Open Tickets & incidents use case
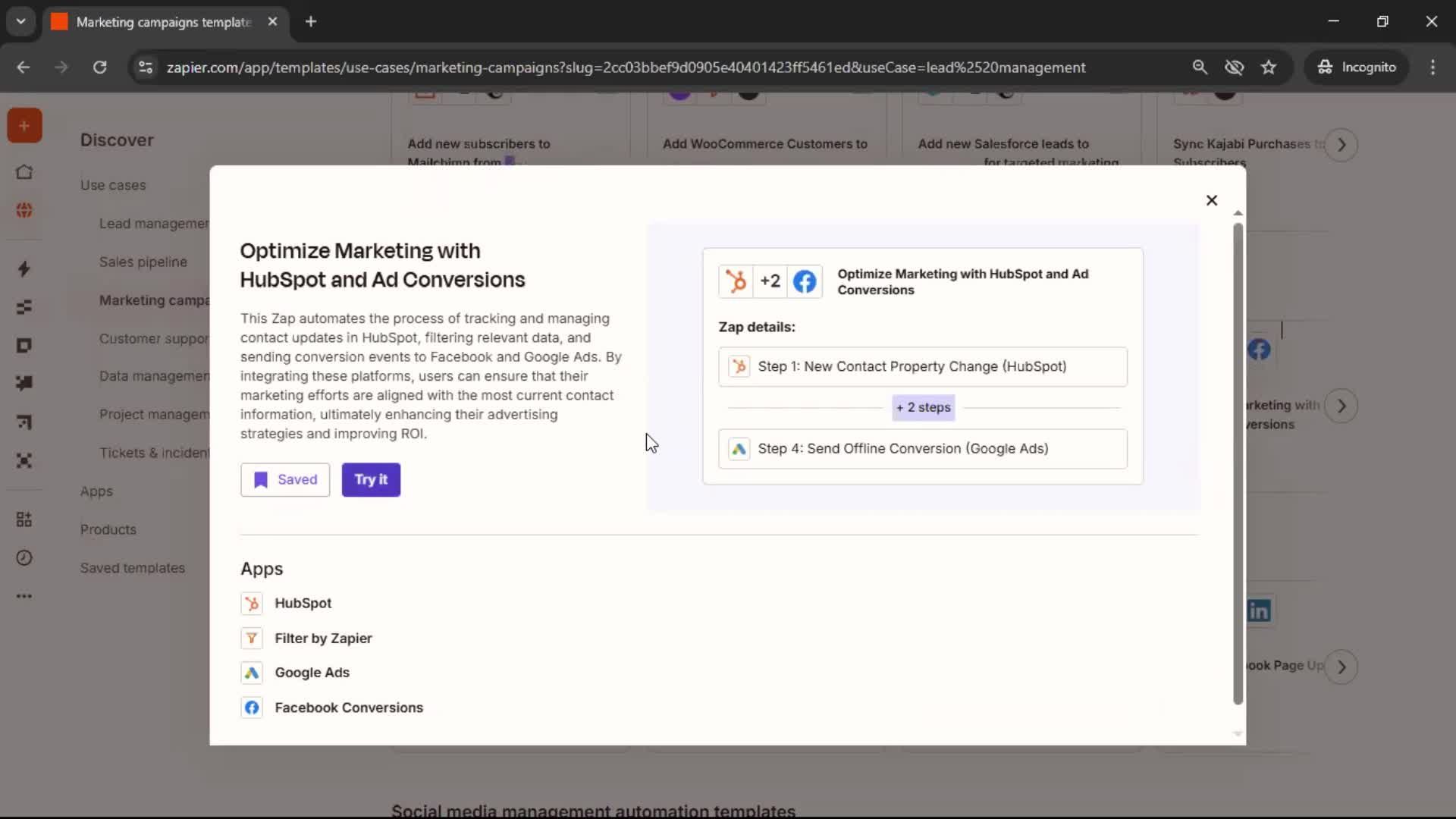Image resolution: width=1456 pixels, height=819 pixels. pyautogui.click(x=154, y=453)
